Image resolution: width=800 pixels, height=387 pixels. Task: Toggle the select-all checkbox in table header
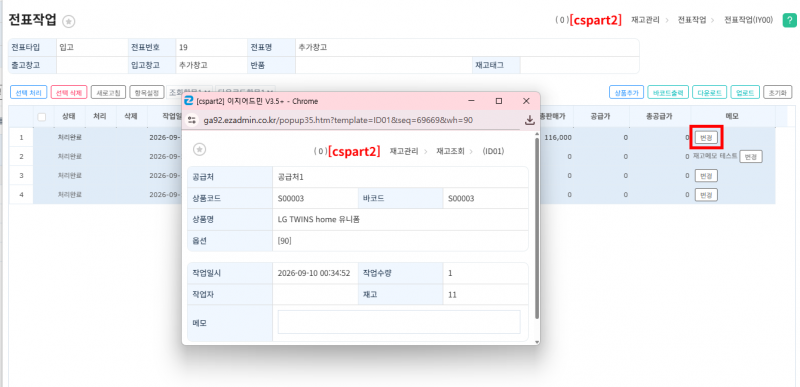[x=42, y=117]
